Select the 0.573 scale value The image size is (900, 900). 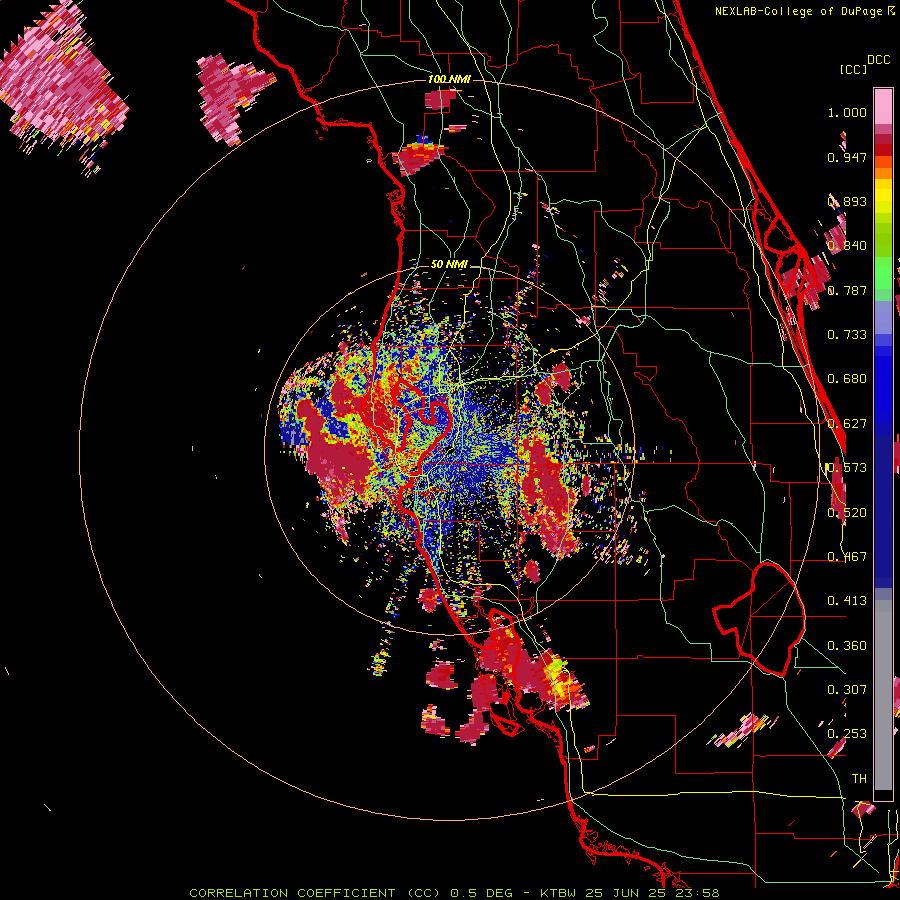847,468
